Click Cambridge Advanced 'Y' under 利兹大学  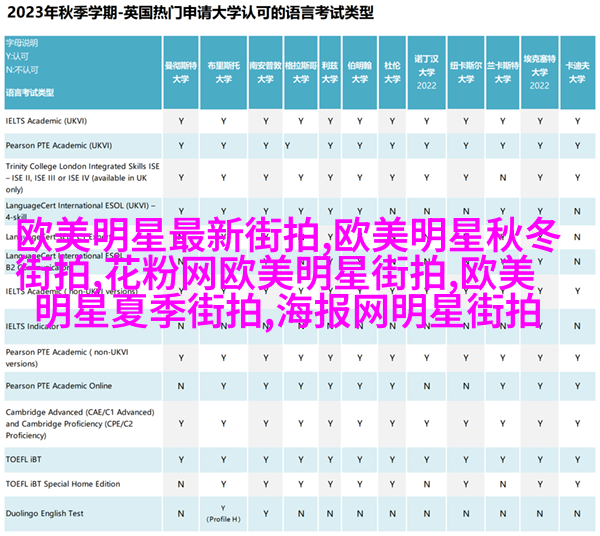click(x=330, y=424)
